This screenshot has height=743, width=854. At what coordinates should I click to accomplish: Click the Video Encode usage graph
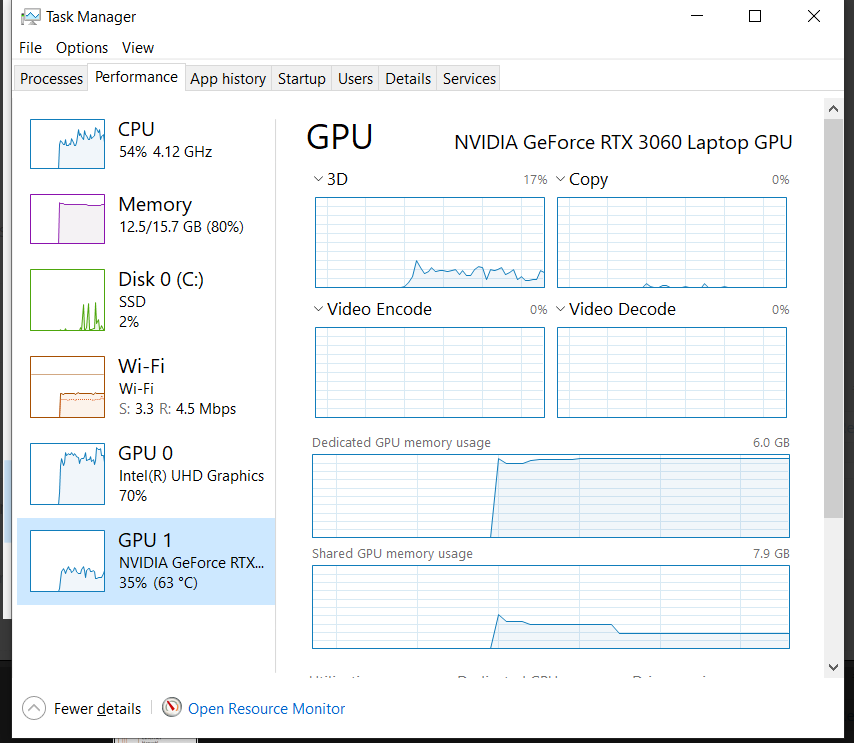[430, 373]
